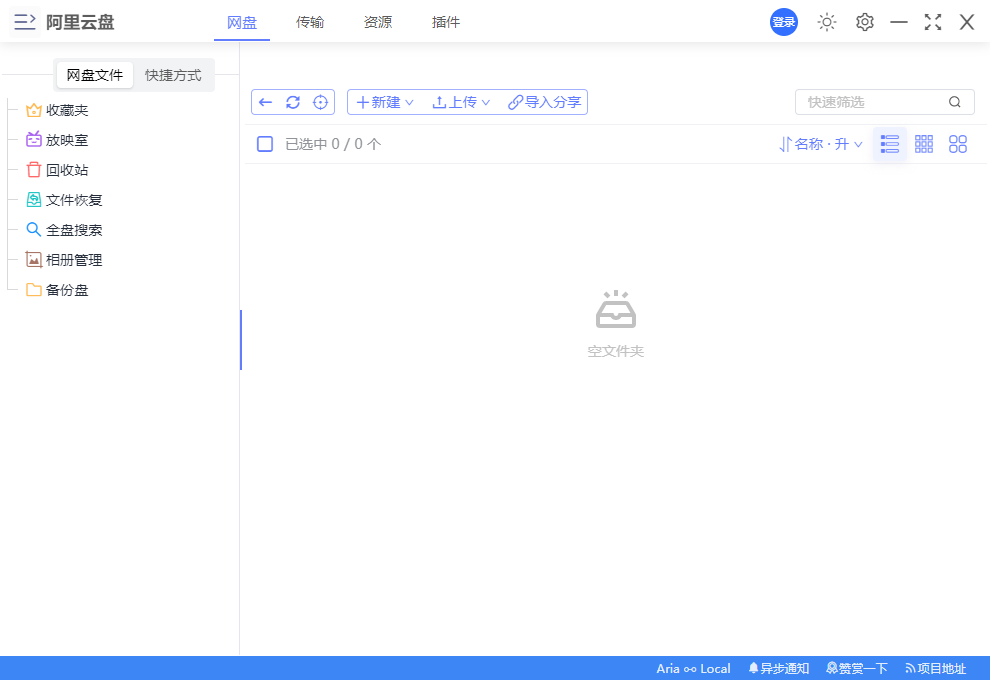Image resolution: width=990 pixels, height=680 pixels.
Task: Collapse sidebar using the top-left menu icon
Action: tap(25, 22)
